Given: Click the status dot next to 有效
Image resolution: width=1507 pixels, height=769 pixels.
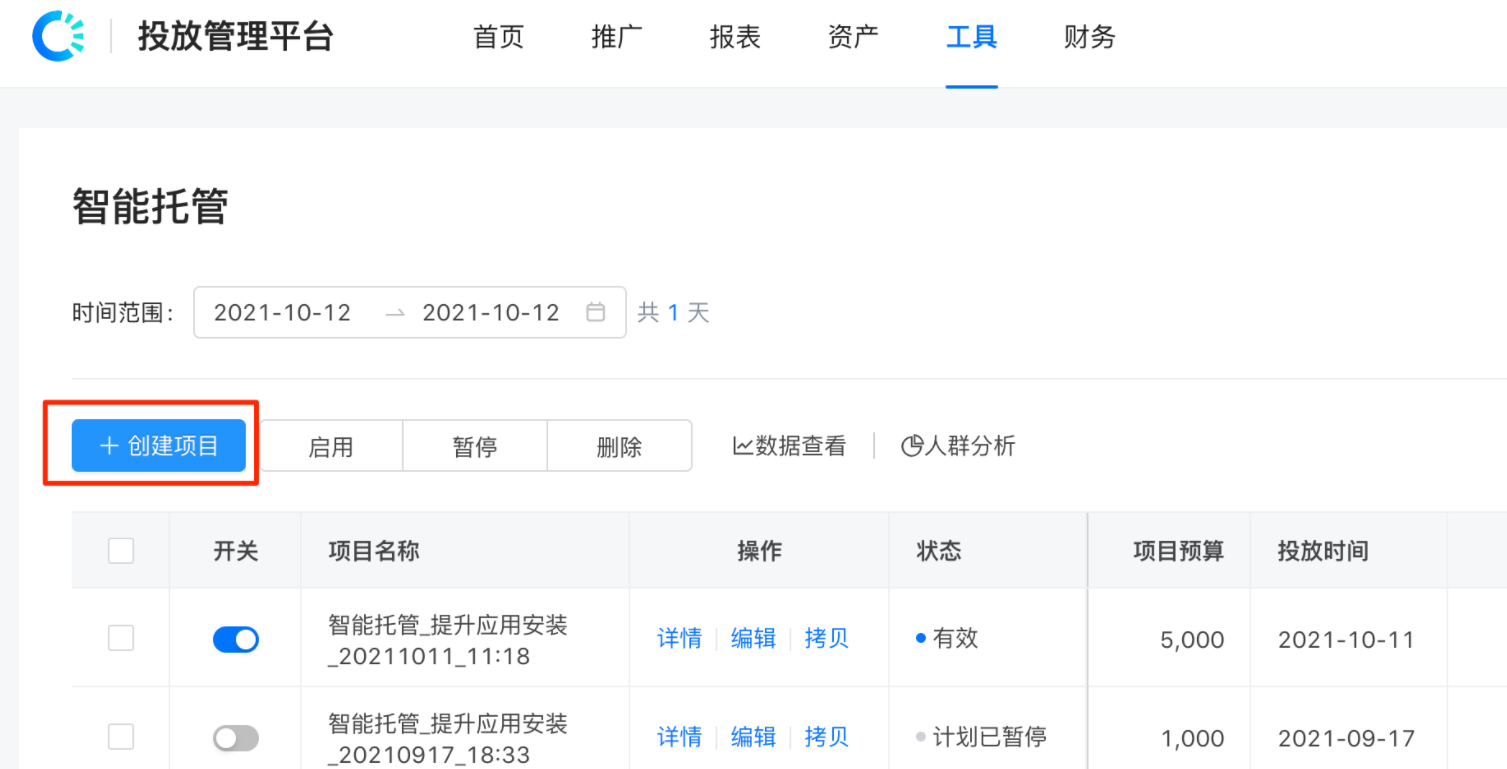Looking at the screenshot, I should click(921, 637).
